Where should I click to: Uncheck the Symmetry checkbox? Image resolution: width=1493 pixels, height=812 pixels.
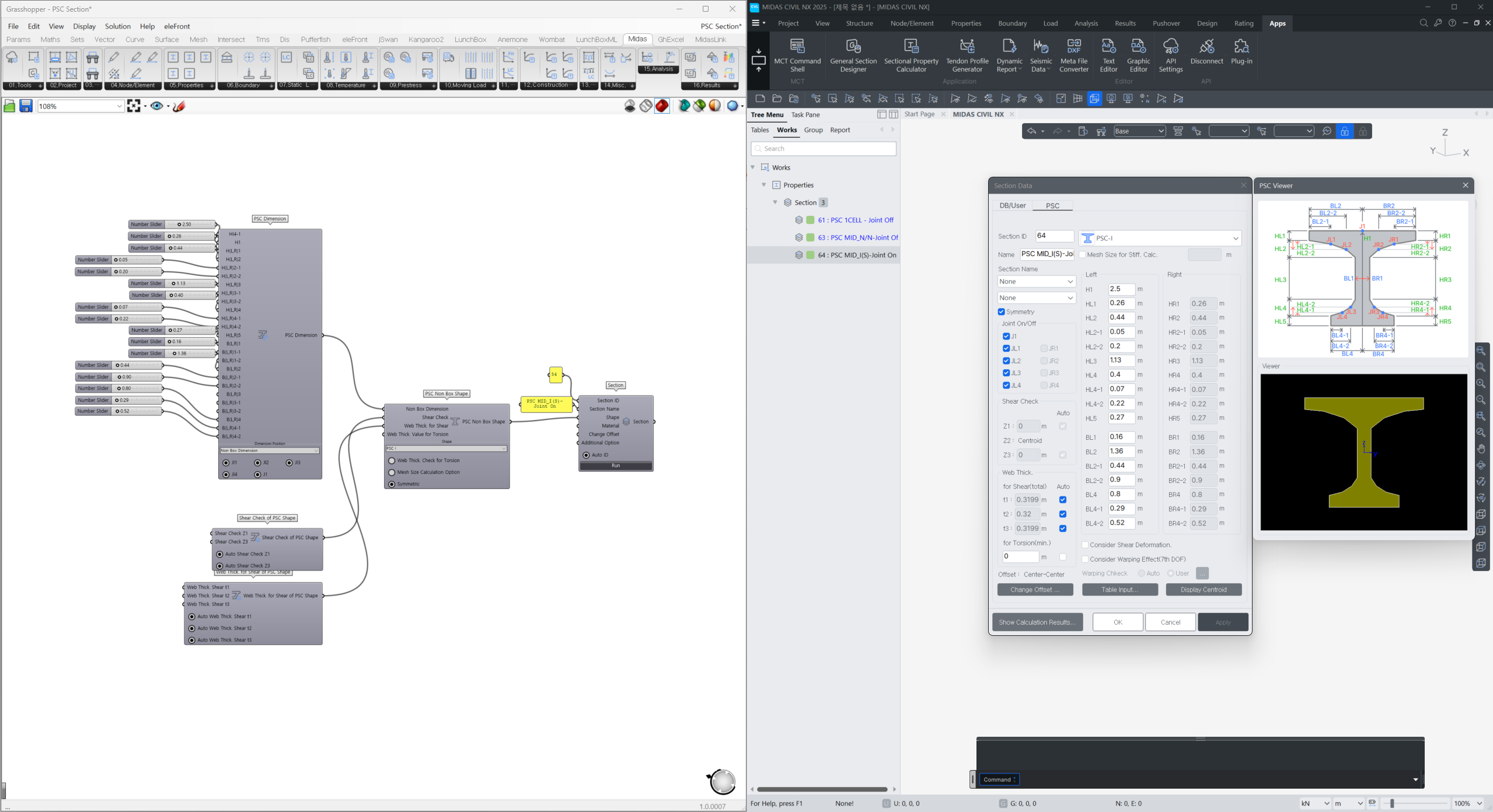point(1002,311)
